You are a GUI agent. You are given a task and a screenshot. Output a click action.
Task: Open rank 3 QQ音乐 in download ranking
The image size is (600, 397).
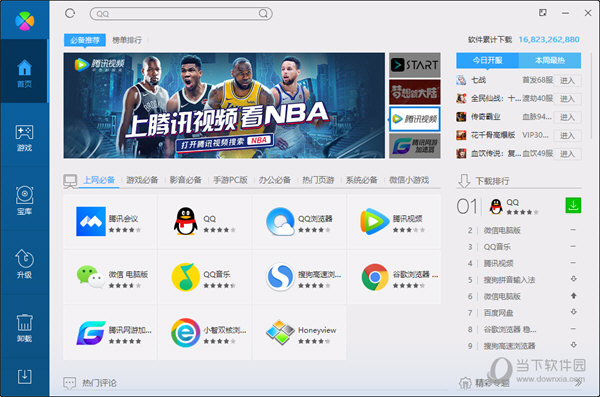[x=497, y=247]
